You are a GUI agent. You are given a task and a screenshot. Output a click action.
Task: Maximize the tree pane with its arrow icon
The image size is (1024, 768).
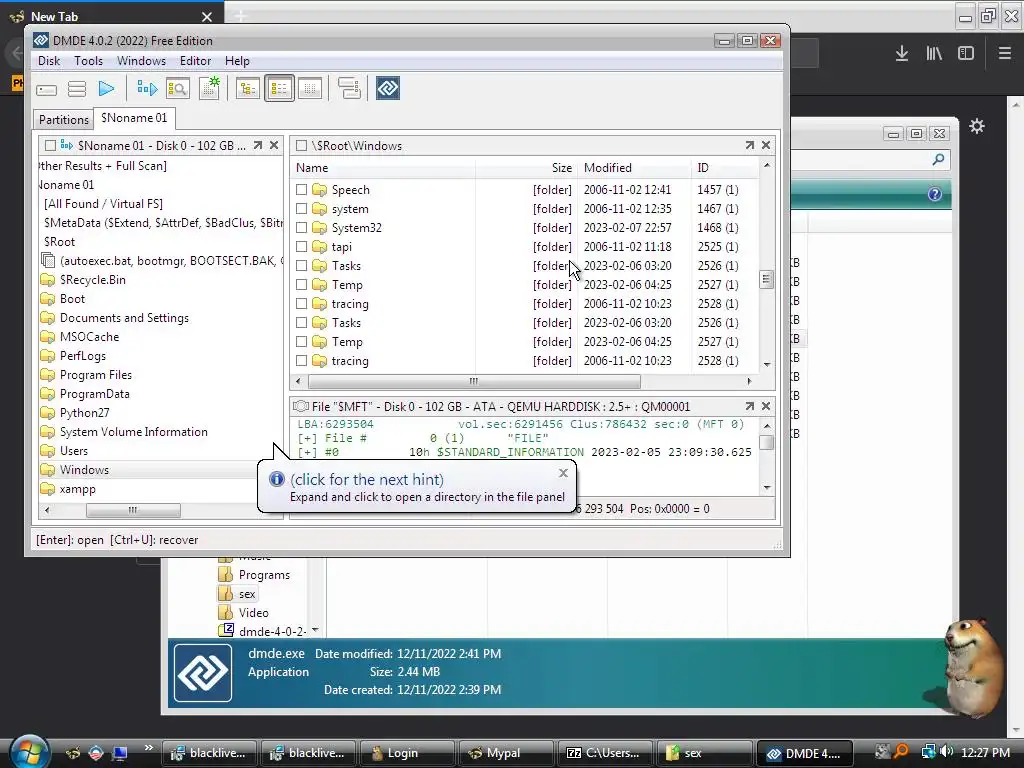(258, 145)
